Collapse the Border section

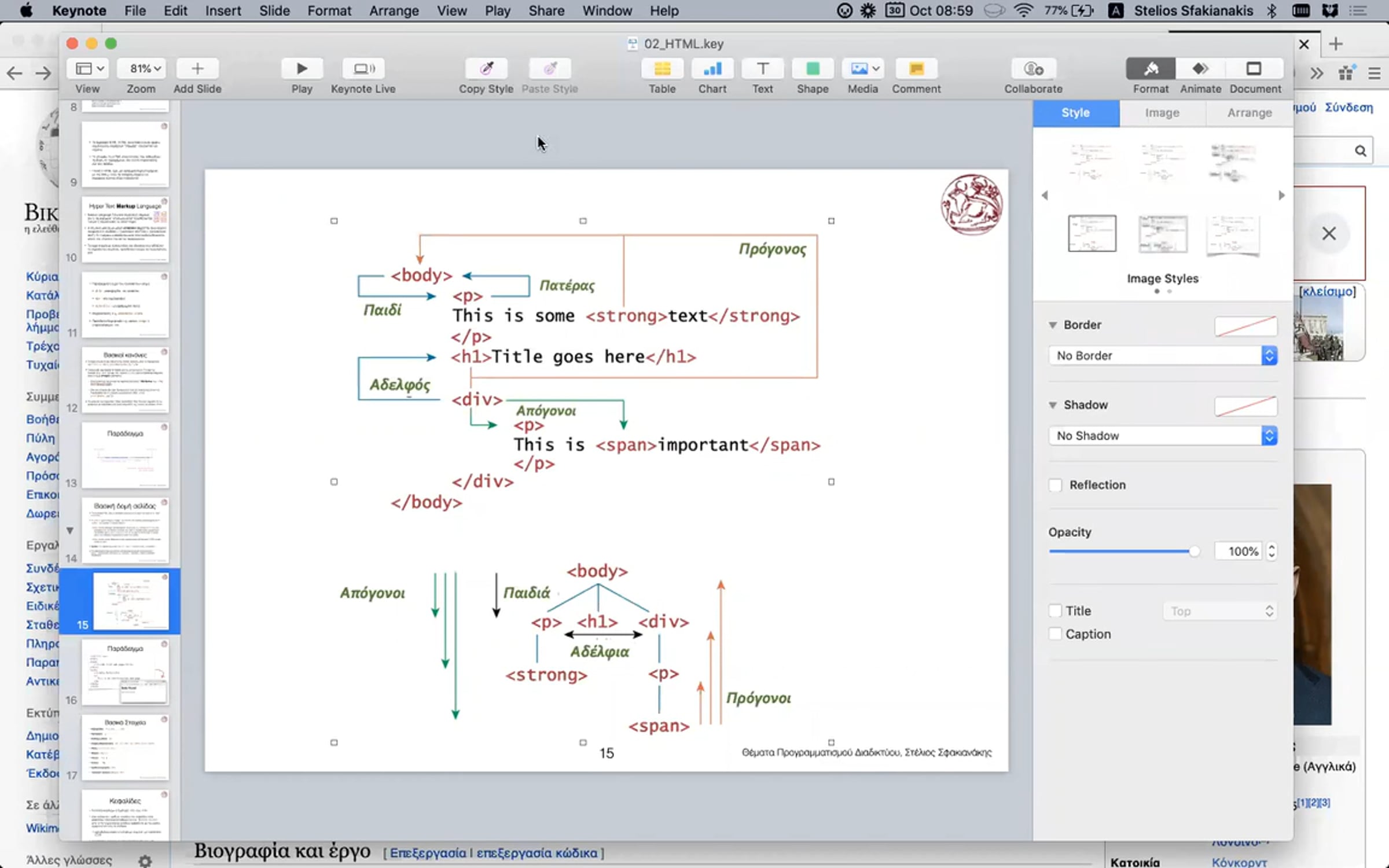point(1053,325)
